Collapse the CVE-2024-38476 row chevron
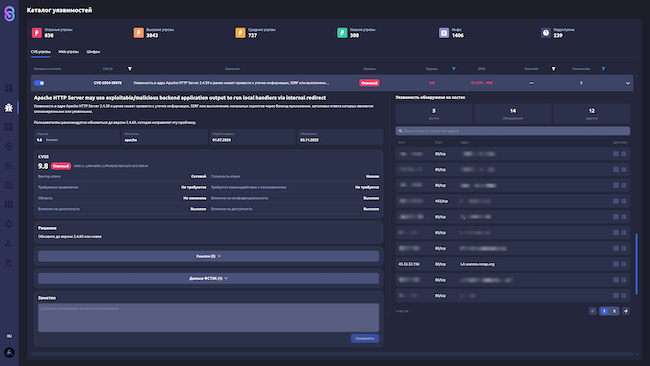 coord(628,83)
